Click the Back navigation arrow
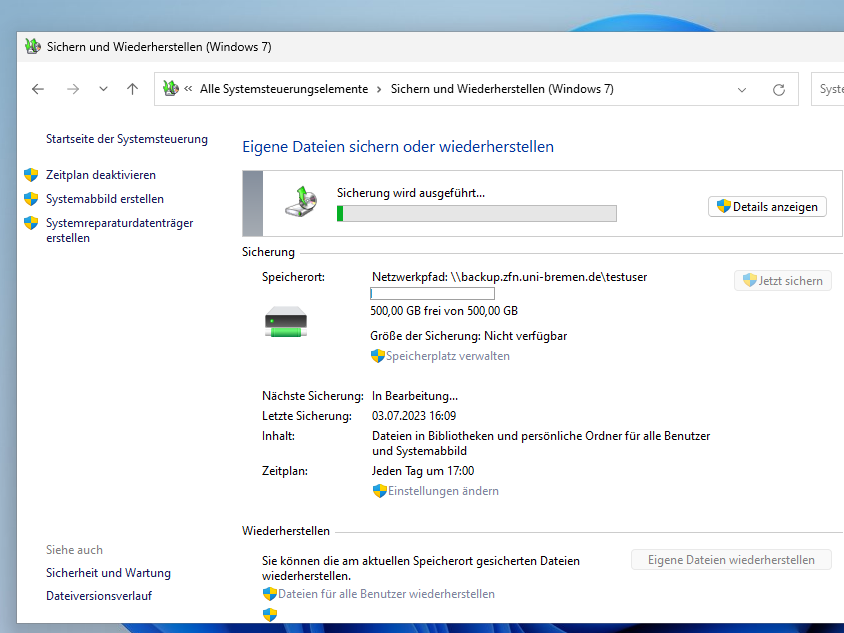The height and width of the screenshot is (633, 844). coord(38,89)
